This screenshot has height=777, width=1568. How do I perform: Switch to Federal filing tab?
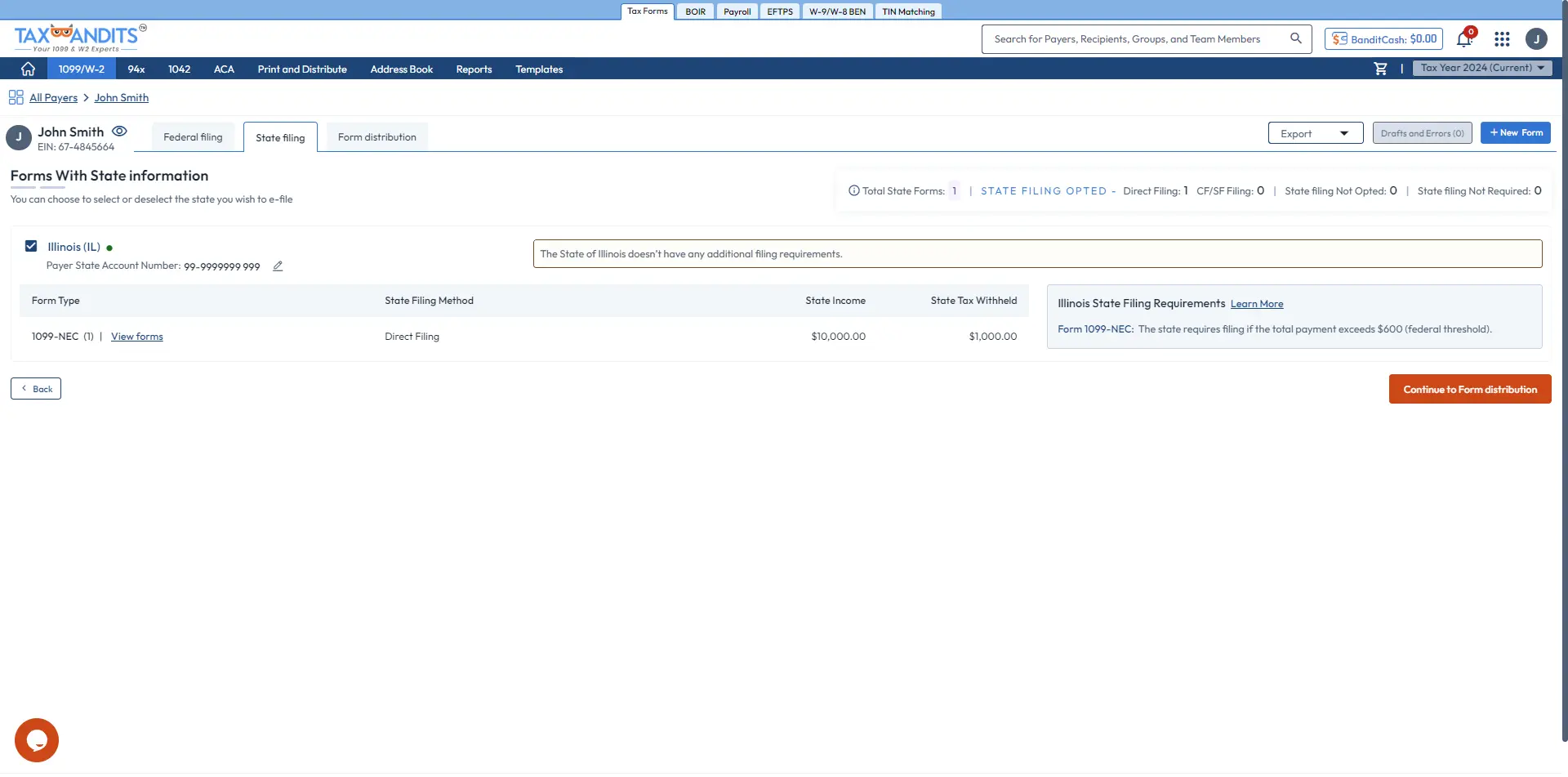point(193,137)
